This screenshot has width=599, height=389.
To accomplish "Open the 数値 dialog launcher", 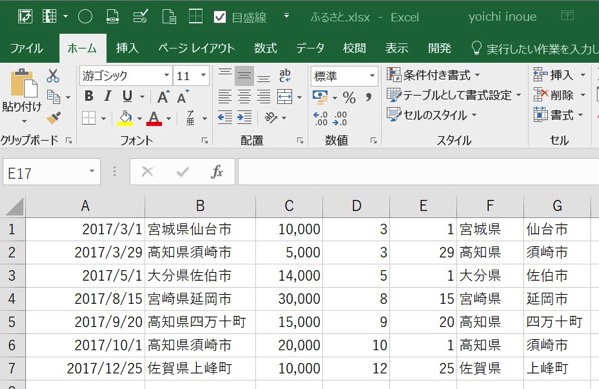I will (373, 141).
